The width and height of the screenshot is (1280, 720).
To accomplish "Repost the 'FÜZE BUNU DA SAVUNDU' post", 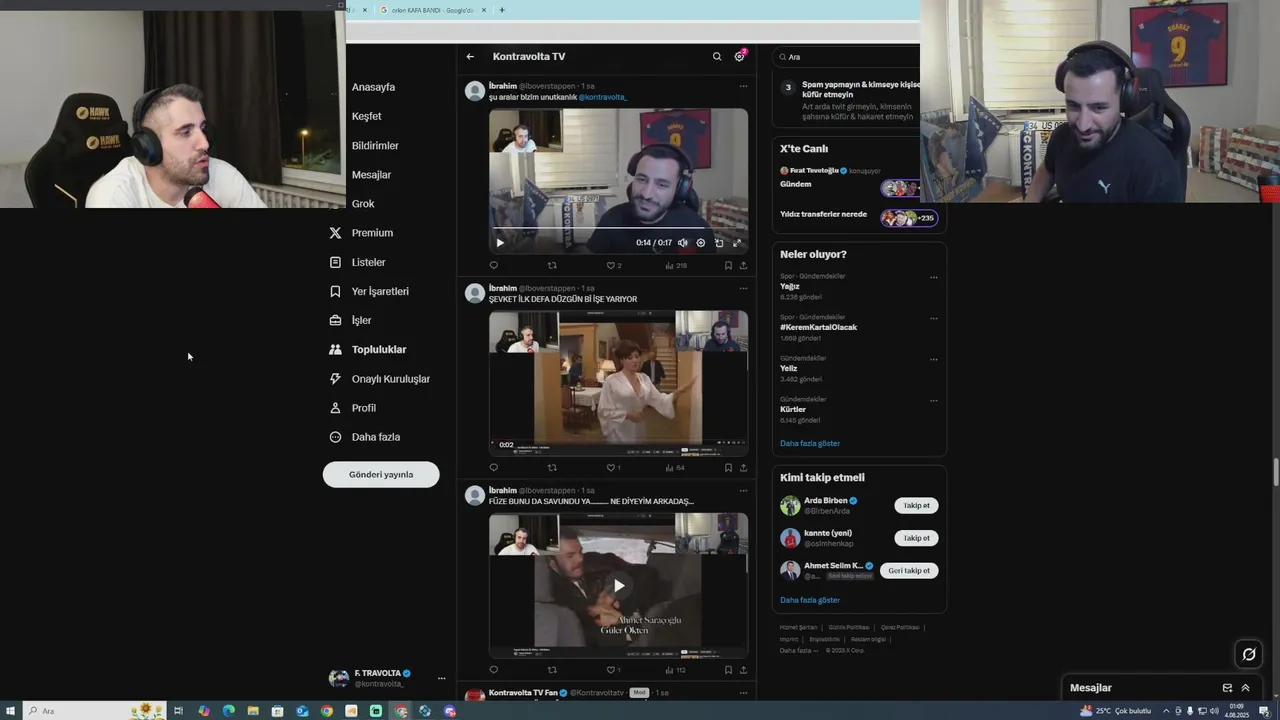I will click(552, 670).
